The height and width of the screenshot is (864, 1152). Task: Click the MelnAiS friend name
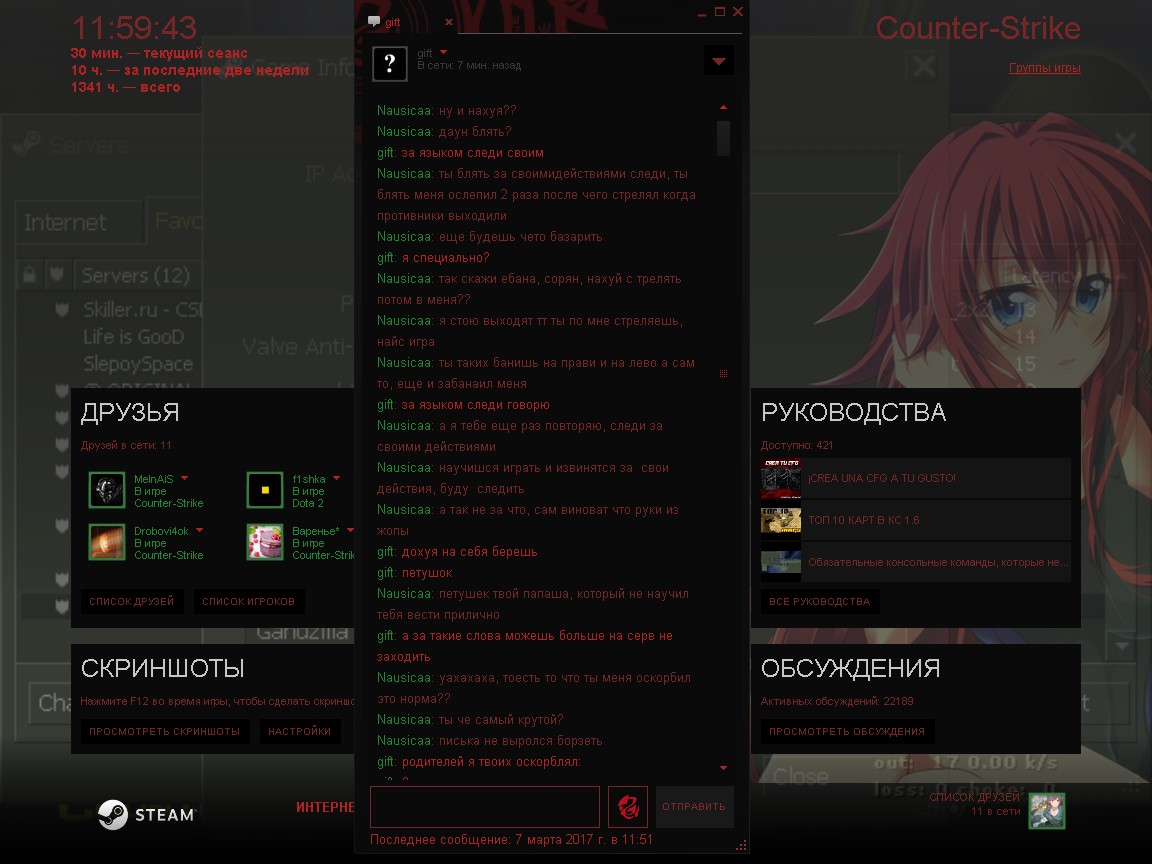pos(154,479)
